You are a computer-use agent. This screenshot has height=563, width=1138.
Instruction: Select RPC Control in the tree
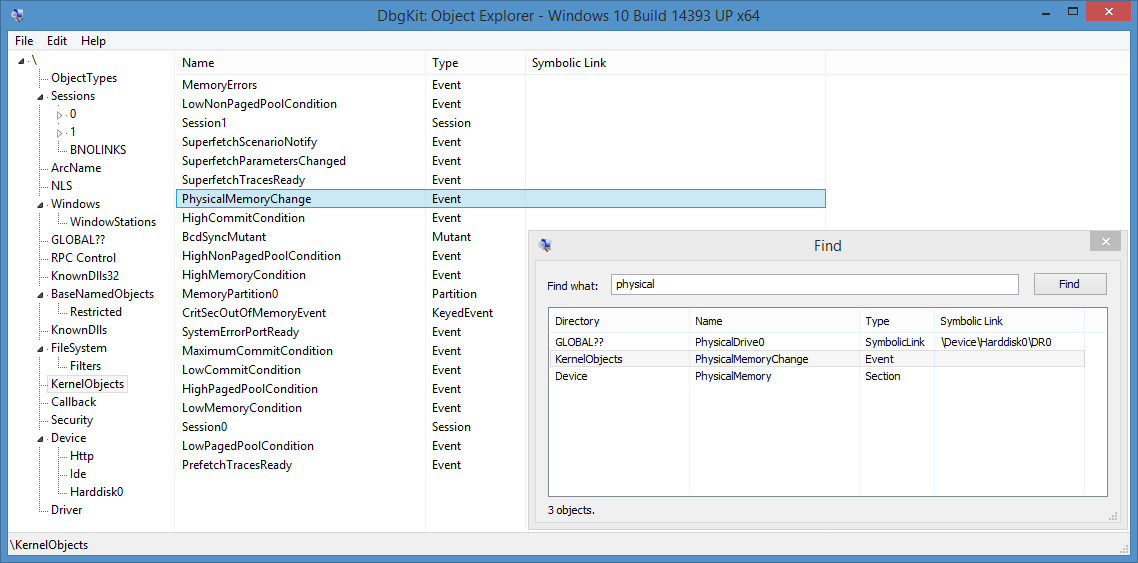83,258
